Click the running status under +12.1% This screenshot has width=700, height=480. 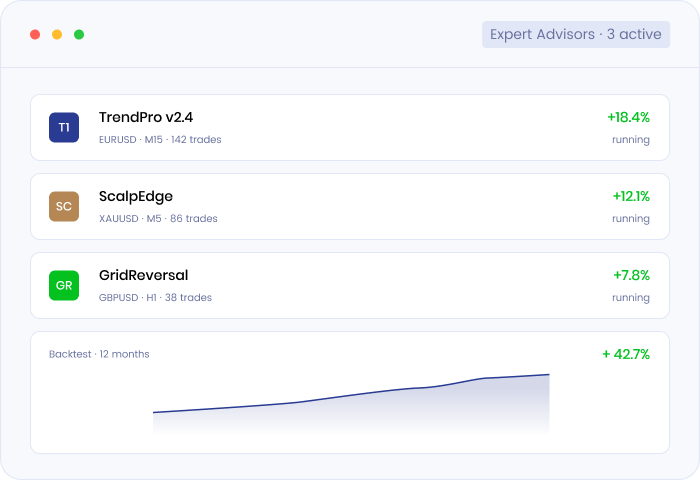pyautogui.click(x=631, y=219)
